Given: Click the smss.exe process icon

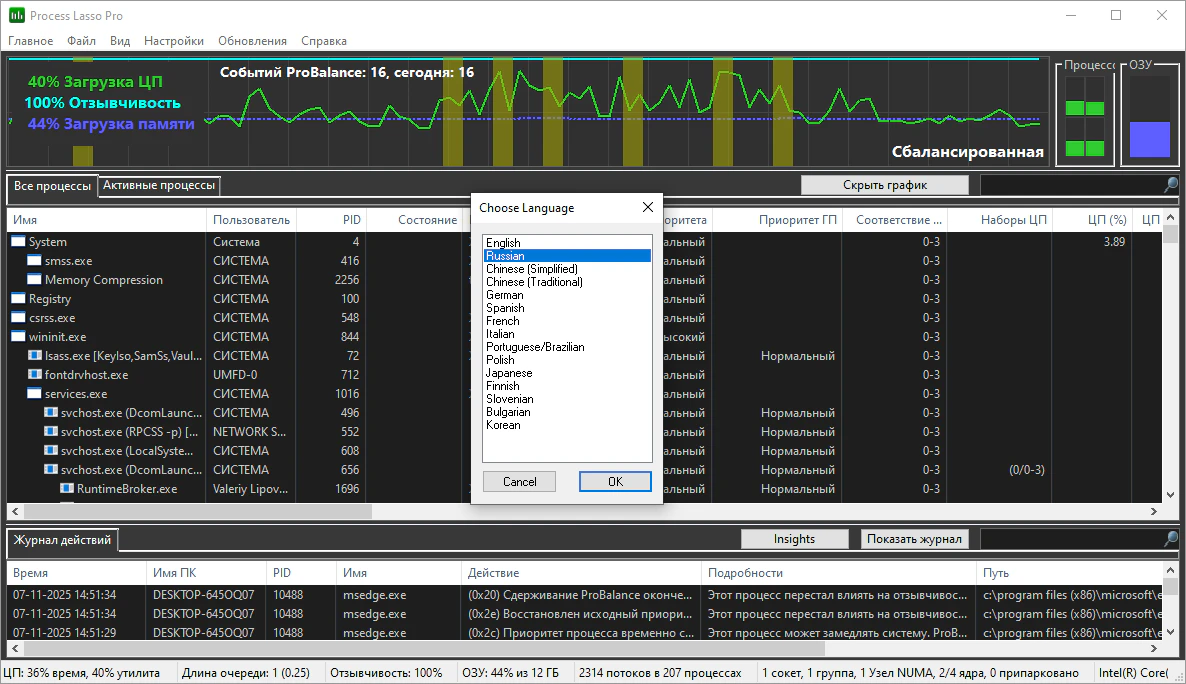Looking at the screenshot, I should 35,261.
